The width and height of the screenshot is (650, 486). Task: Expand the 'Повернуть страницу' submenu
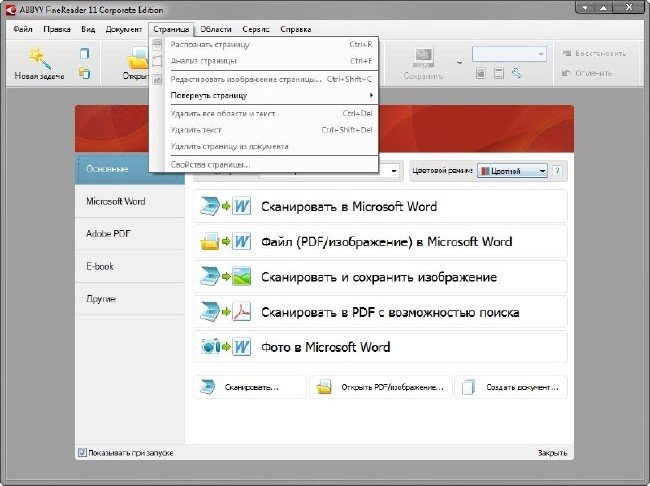click(272, 95)
